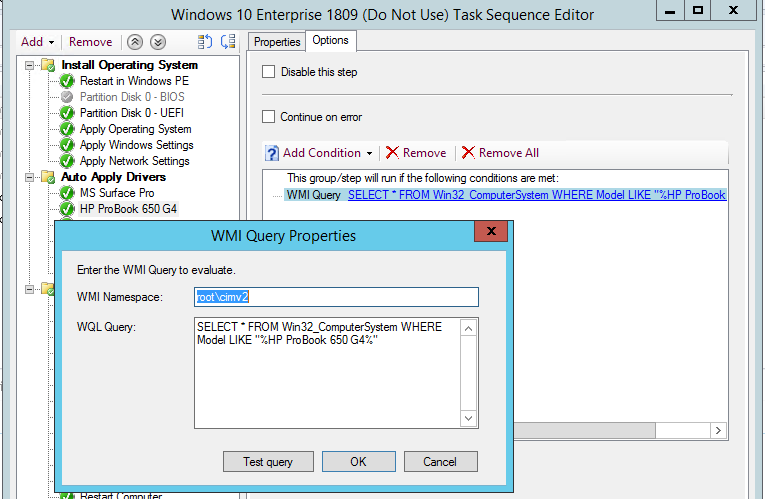Close the WMI Query Properties dialog
The image size is (765, 499).
point(491,231)
